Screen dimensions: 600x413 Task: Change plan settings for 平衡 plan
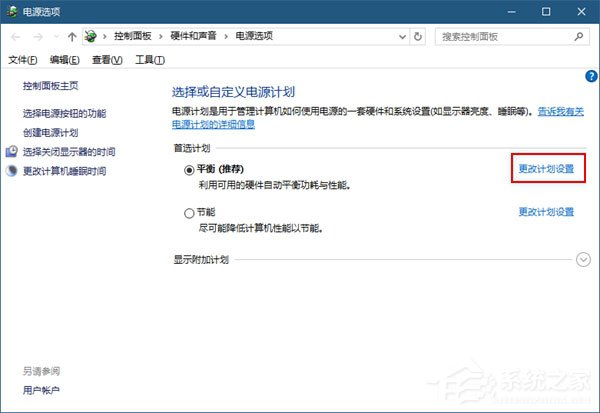(x=546, y=169)
